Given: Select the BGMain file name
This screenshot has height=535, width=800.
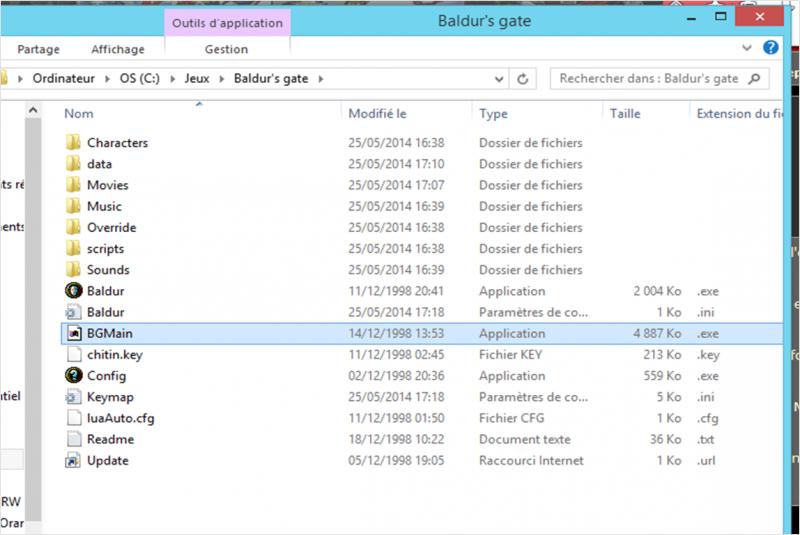Looking at the screenshot, I should [x=110, y=333].
